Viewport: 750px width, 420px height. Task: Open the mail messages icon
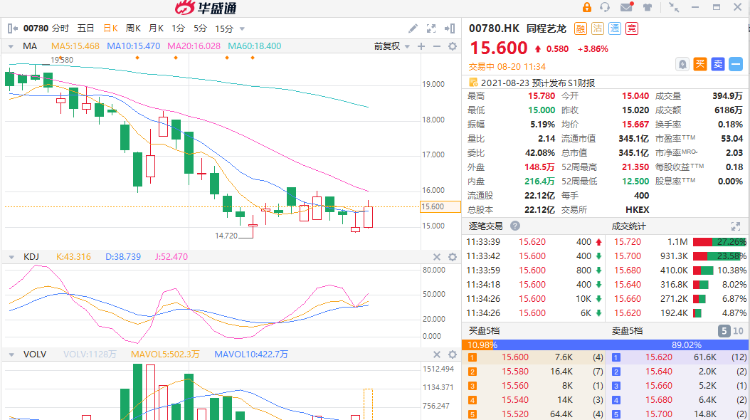point(627,7)
